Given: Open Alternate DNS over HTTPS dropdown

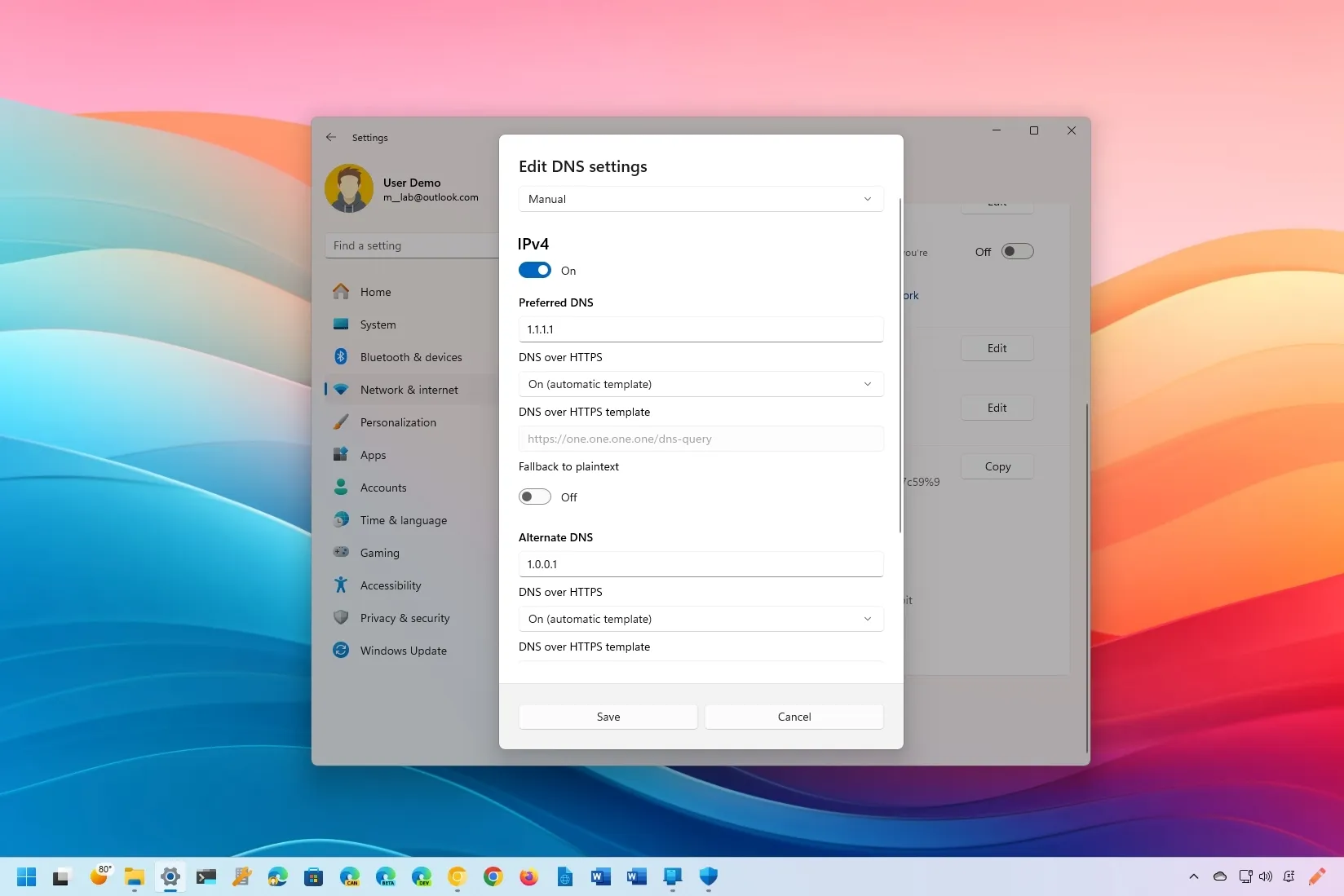Looking at the screenshot, I should coord(701,619).
